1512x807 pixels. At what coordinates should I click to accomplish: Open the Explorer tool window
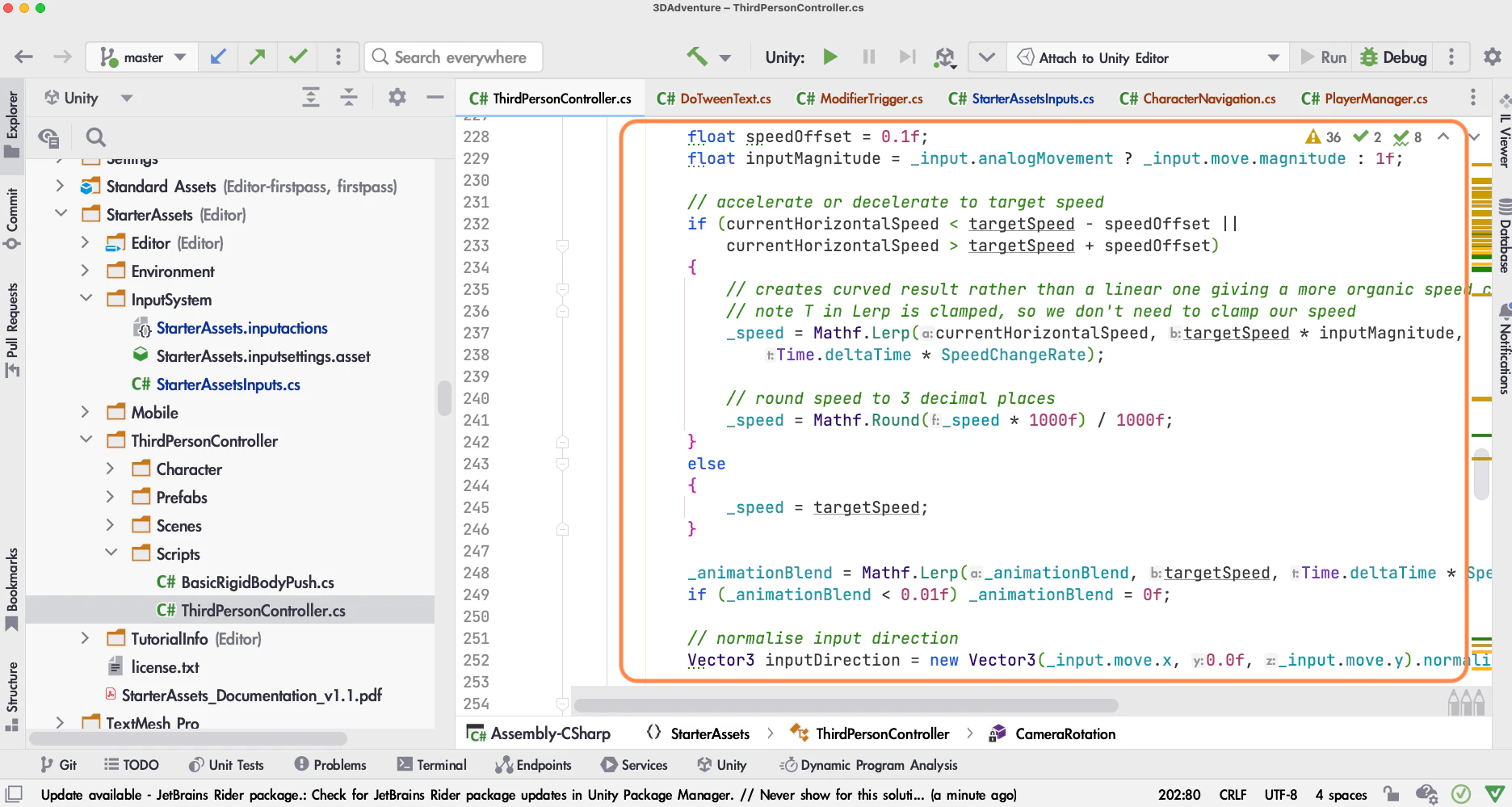click(x=12, y=125)
